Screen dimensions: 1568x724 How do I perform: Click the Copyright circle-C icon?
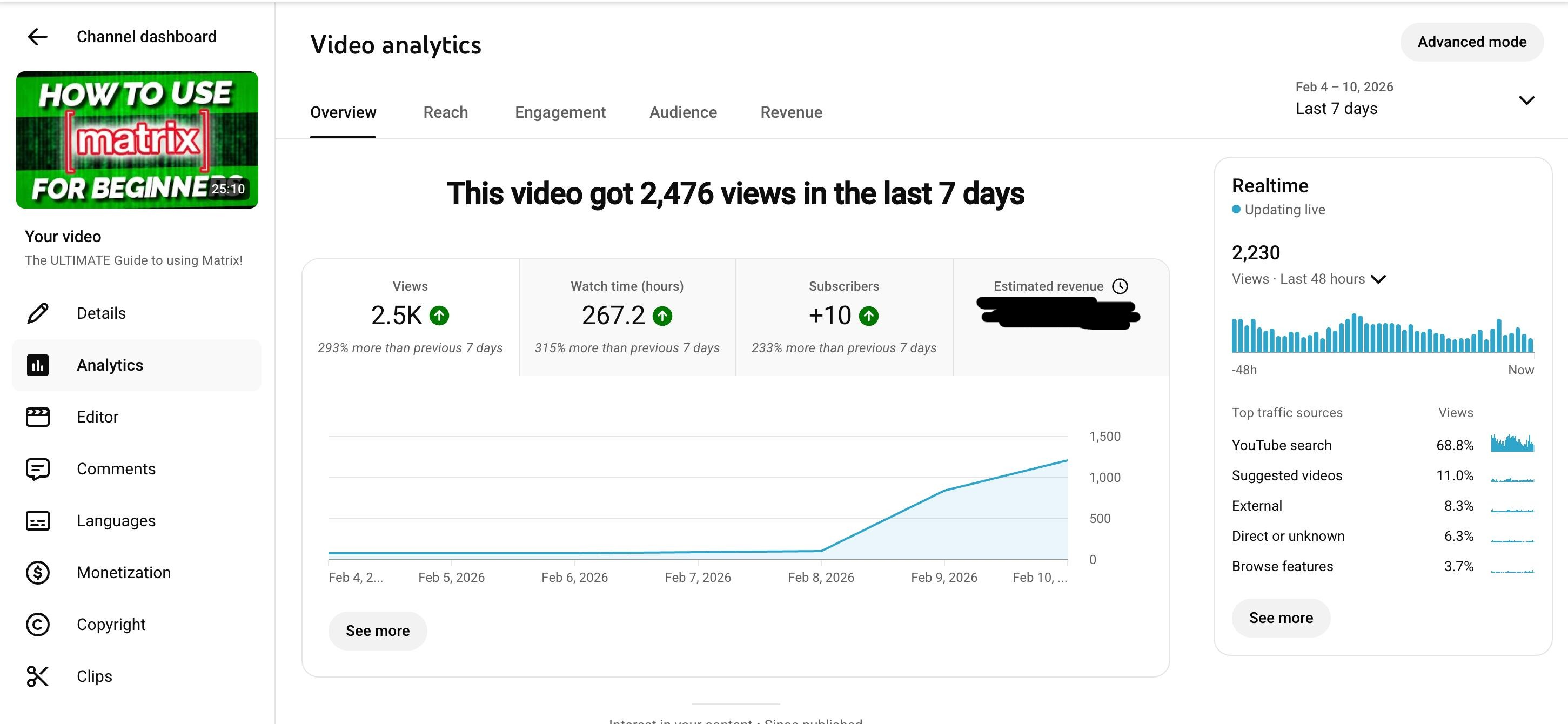[38, 624]
